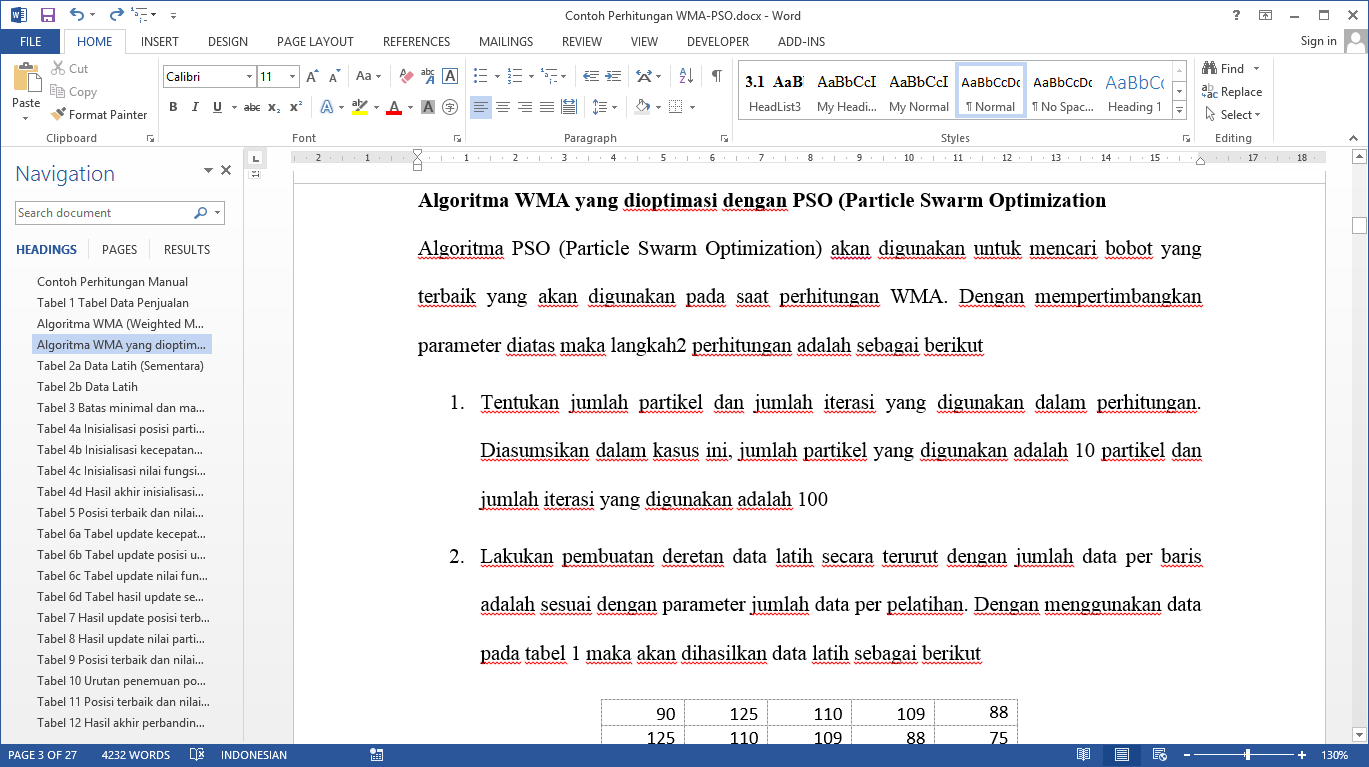Viewport: 1369px width, 767px height.
Task: Save the document from quick access toolbar
Action: 47,16
